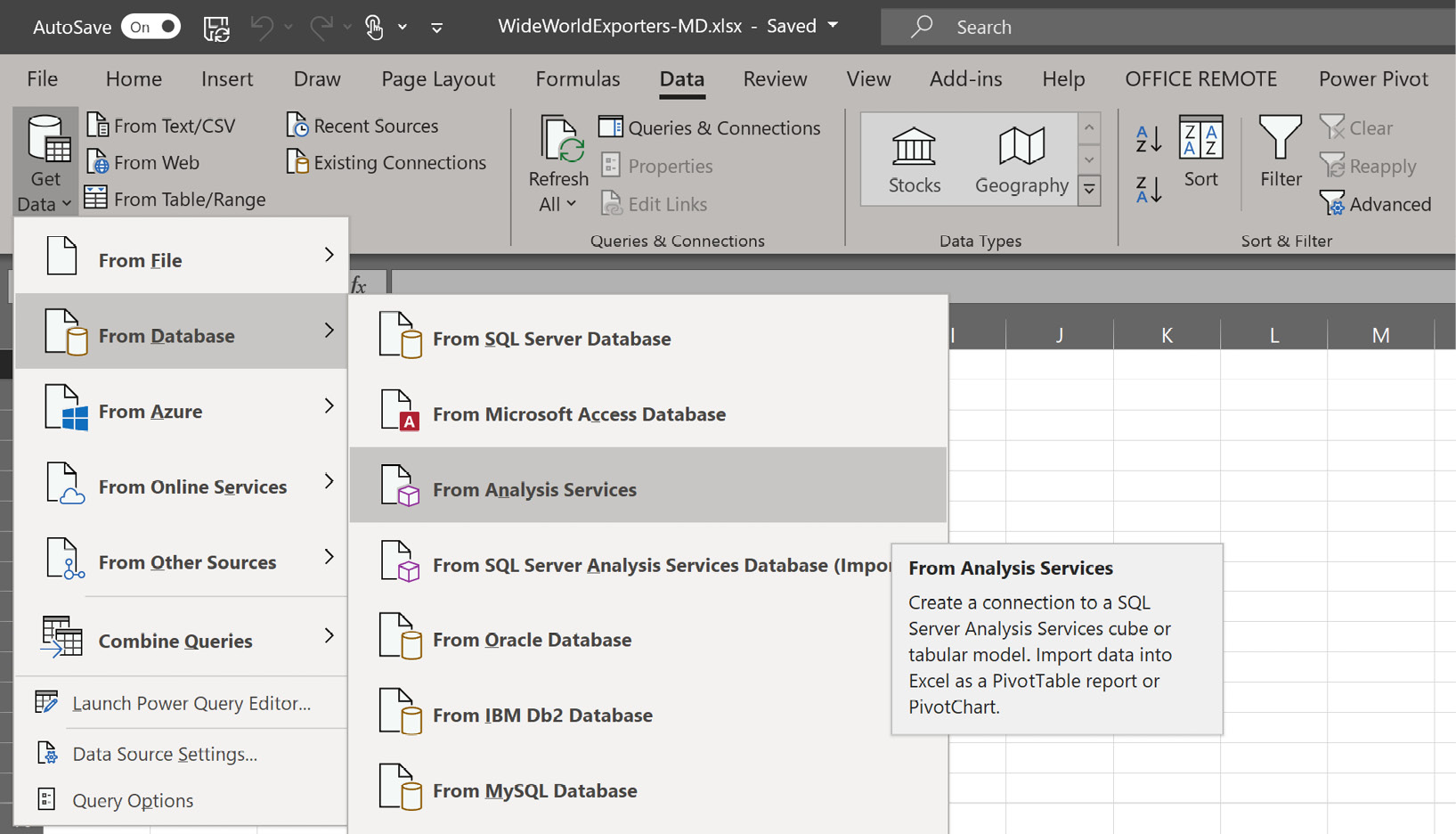Open Customize Quick Access Toolbar dropdown
This screenshot has width=1456, height=834.
pyautogui.click(x=436, y=28)
